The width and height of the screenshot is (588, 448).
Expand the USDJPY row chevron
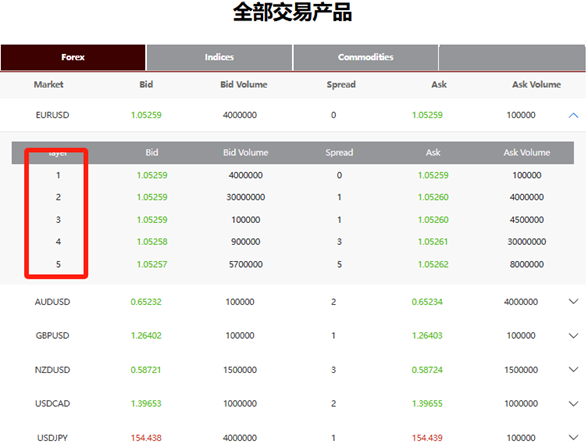pyautogui.click(x=573, y=438)
